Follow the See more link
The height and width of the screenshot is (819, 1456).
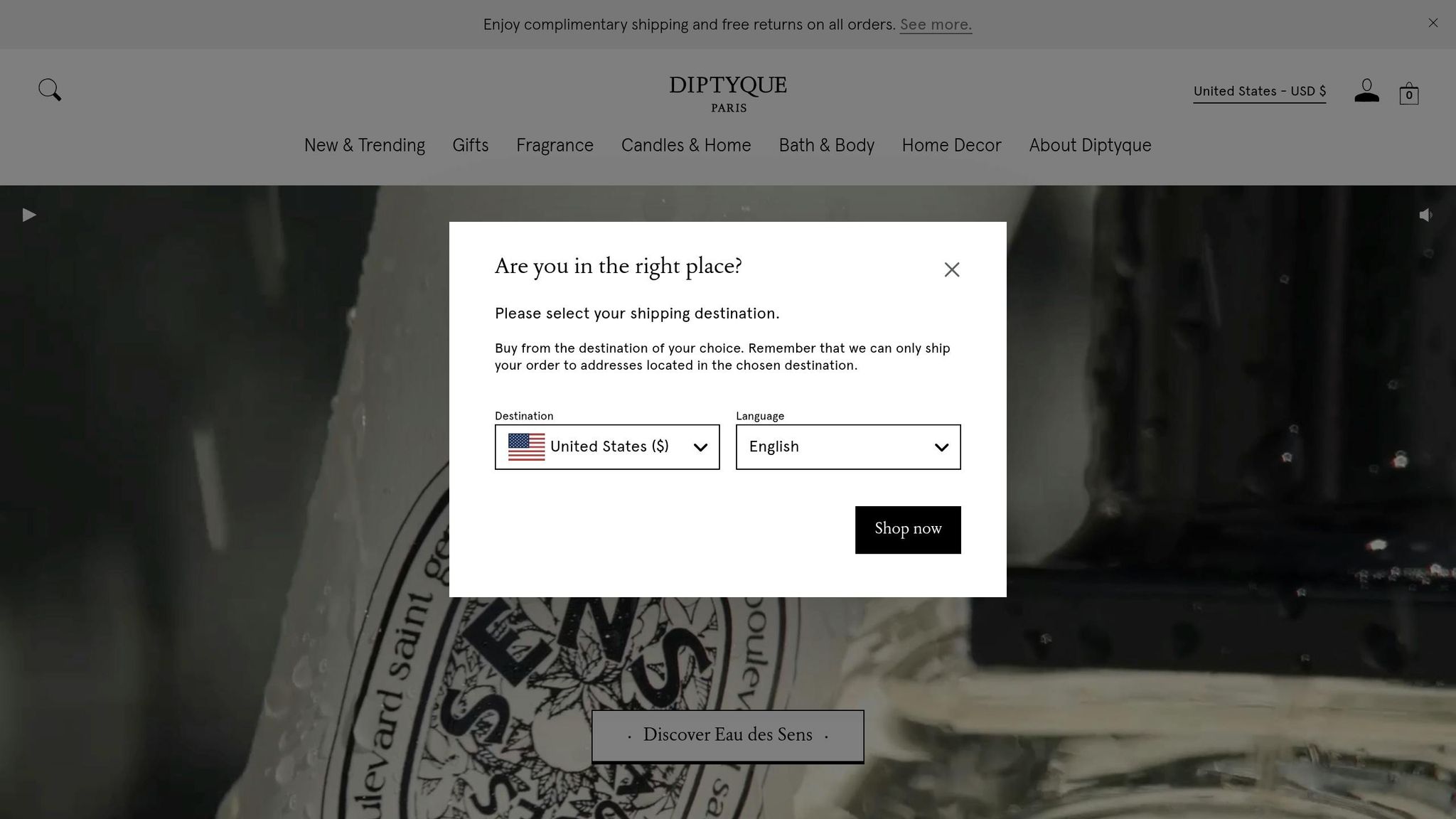click(x=936, y=25)
